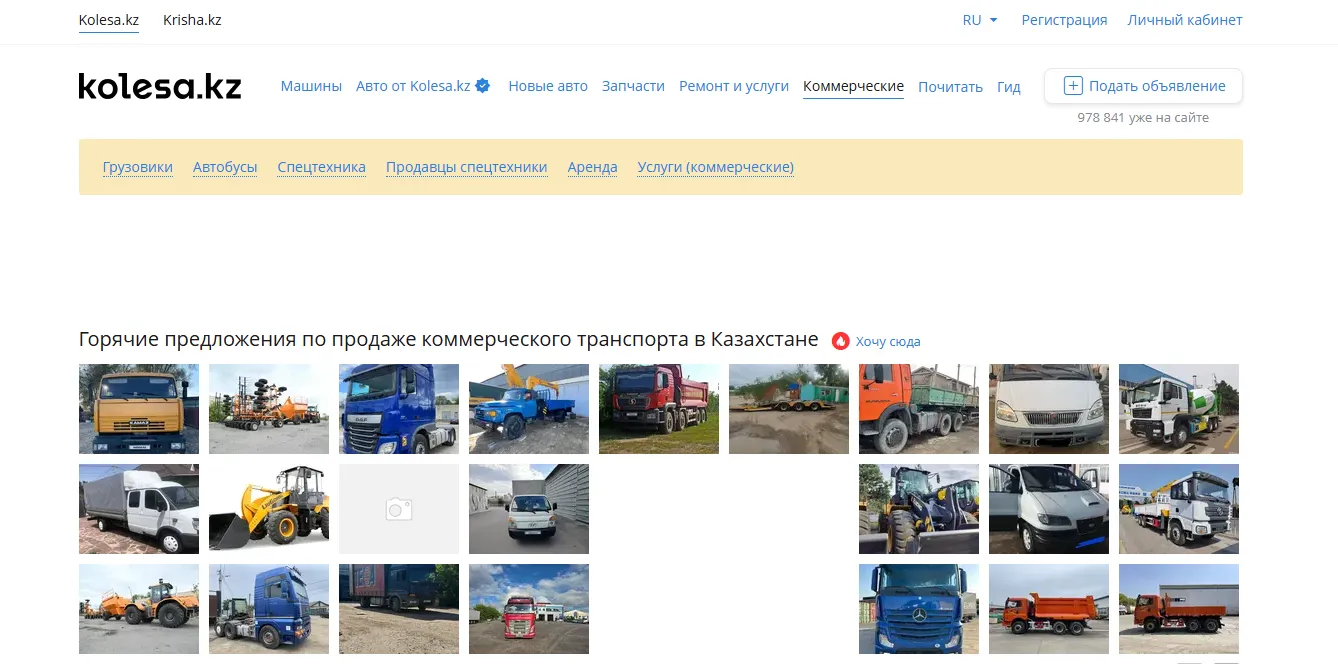Open the agricultural seeder thumbnail

pos(269,409)
